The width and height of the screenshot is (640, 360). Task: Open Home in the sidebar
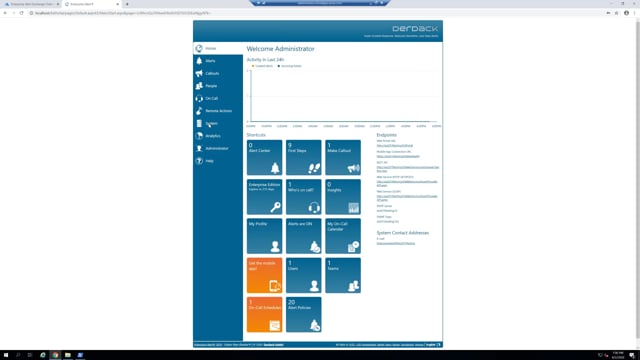point(218,49)
